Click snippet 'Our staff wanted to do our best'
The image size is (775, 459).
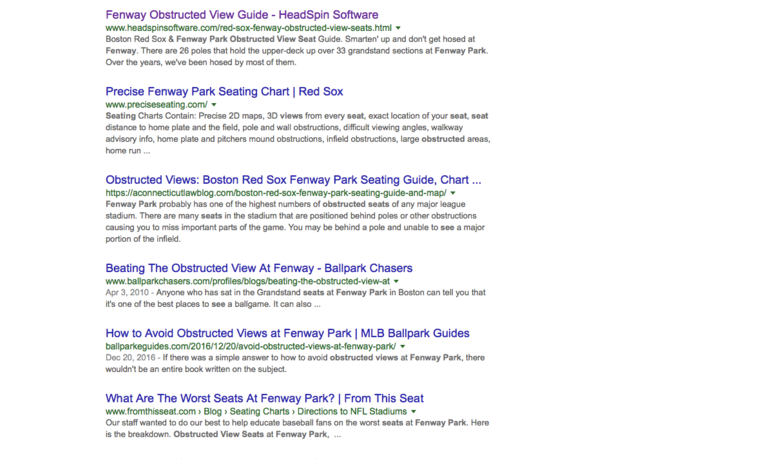[297, 429]
